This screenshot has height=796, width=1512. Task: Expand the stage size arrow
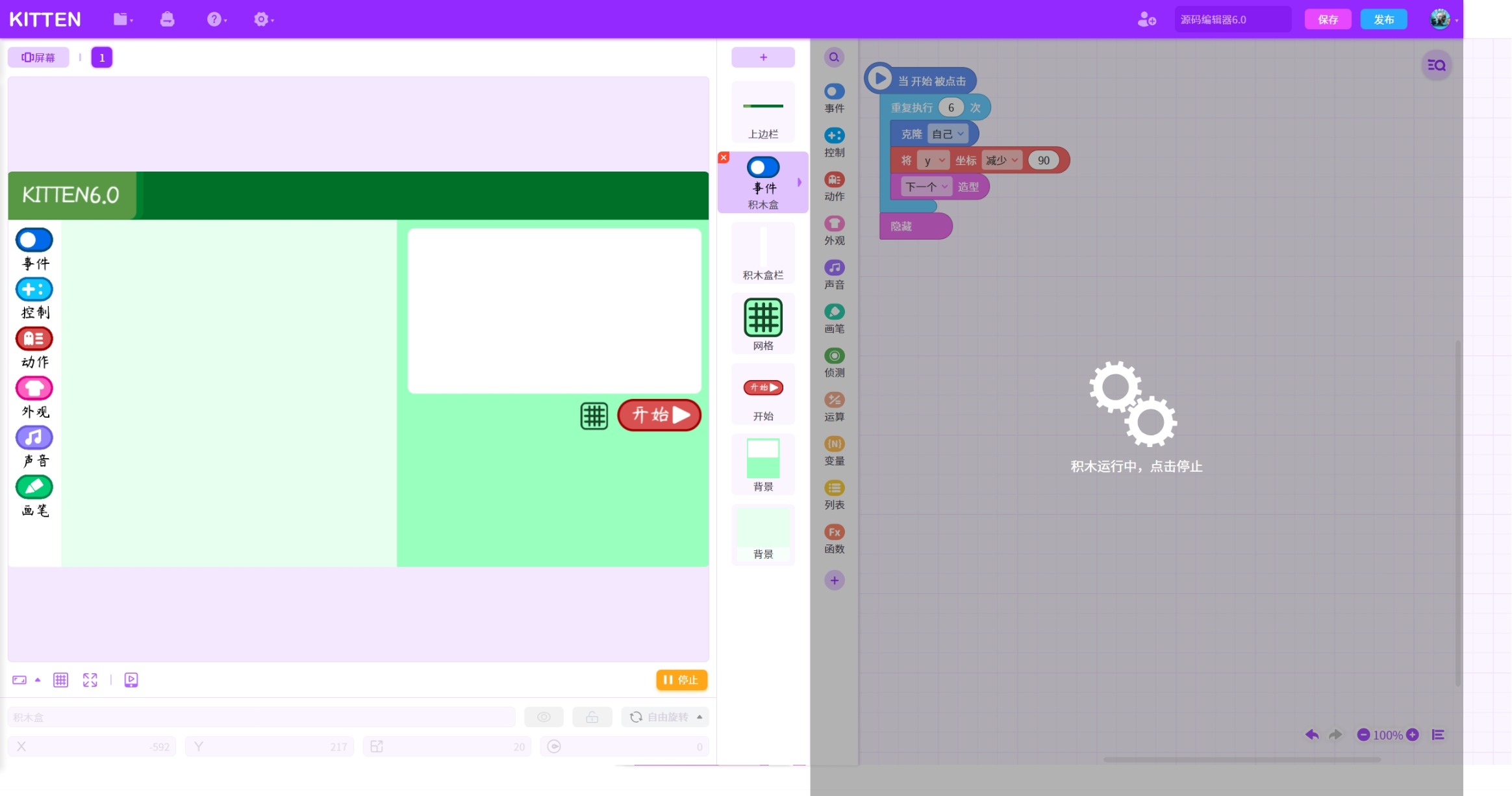(38, 680)
